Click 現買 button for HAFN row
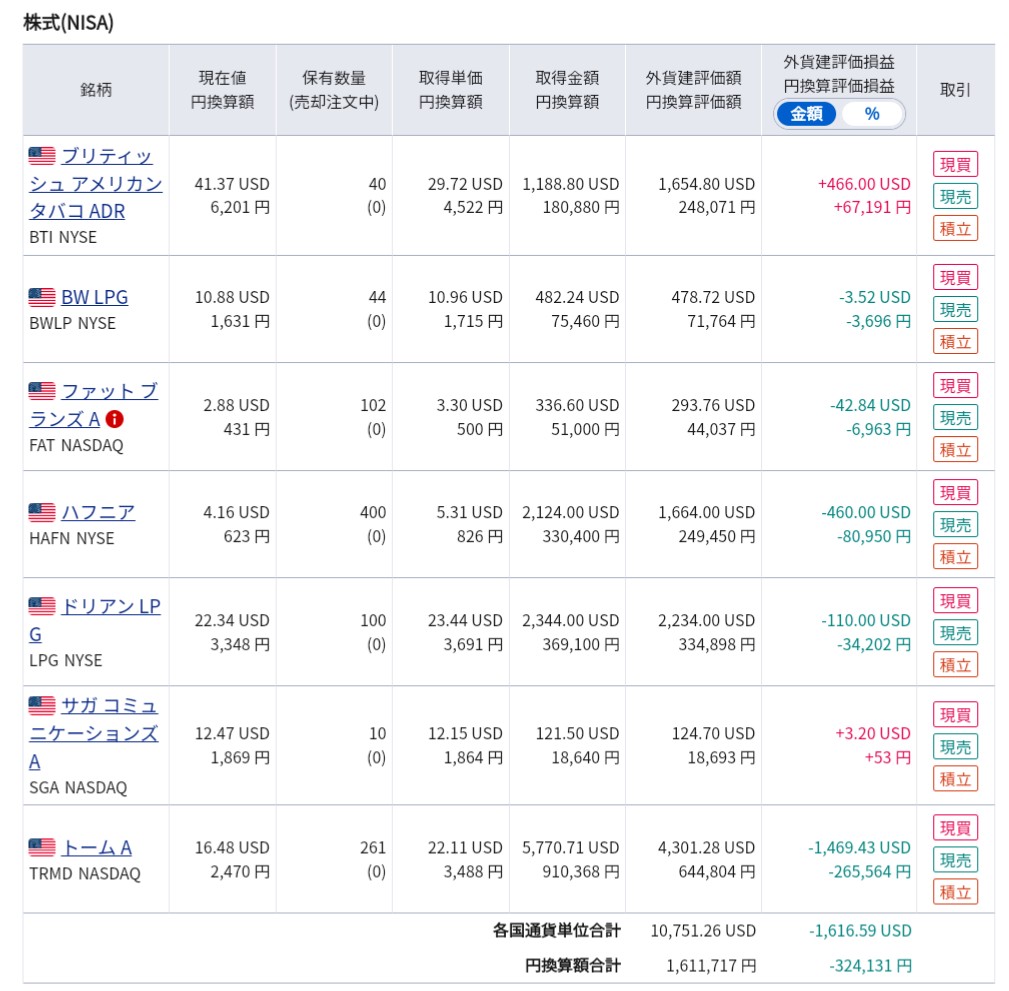Viewport: 1009px width, 991px height. [955, 492]
